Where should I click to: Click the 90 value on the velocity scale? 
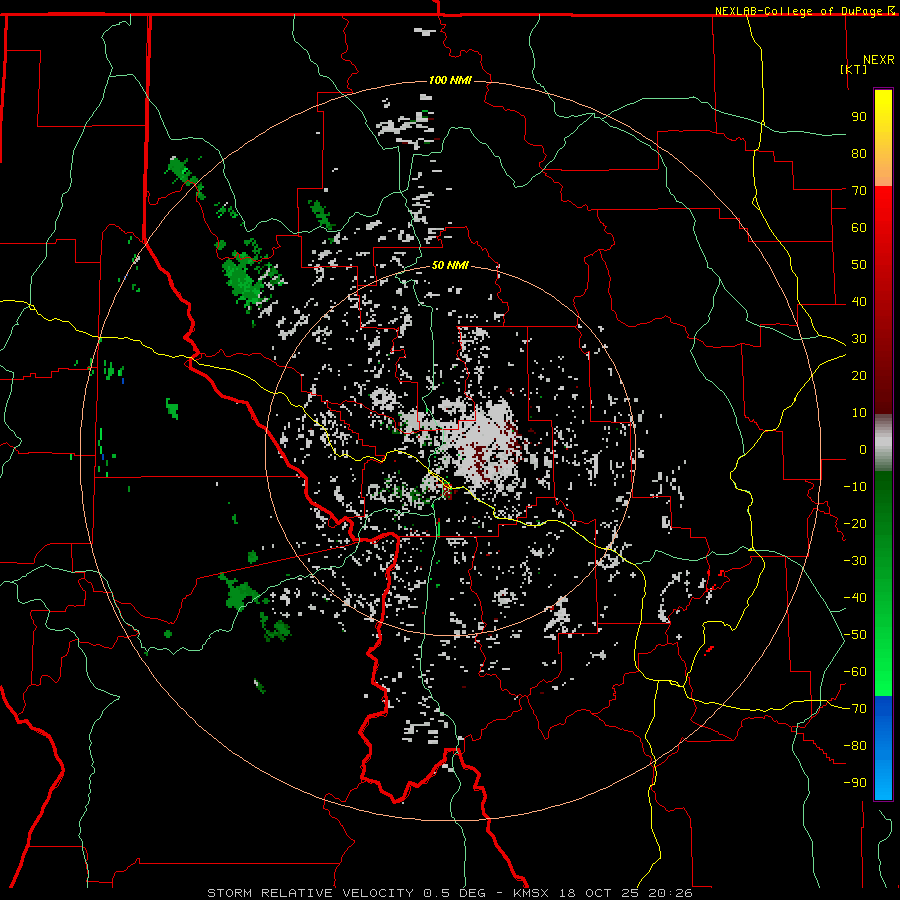coord(859,117)
